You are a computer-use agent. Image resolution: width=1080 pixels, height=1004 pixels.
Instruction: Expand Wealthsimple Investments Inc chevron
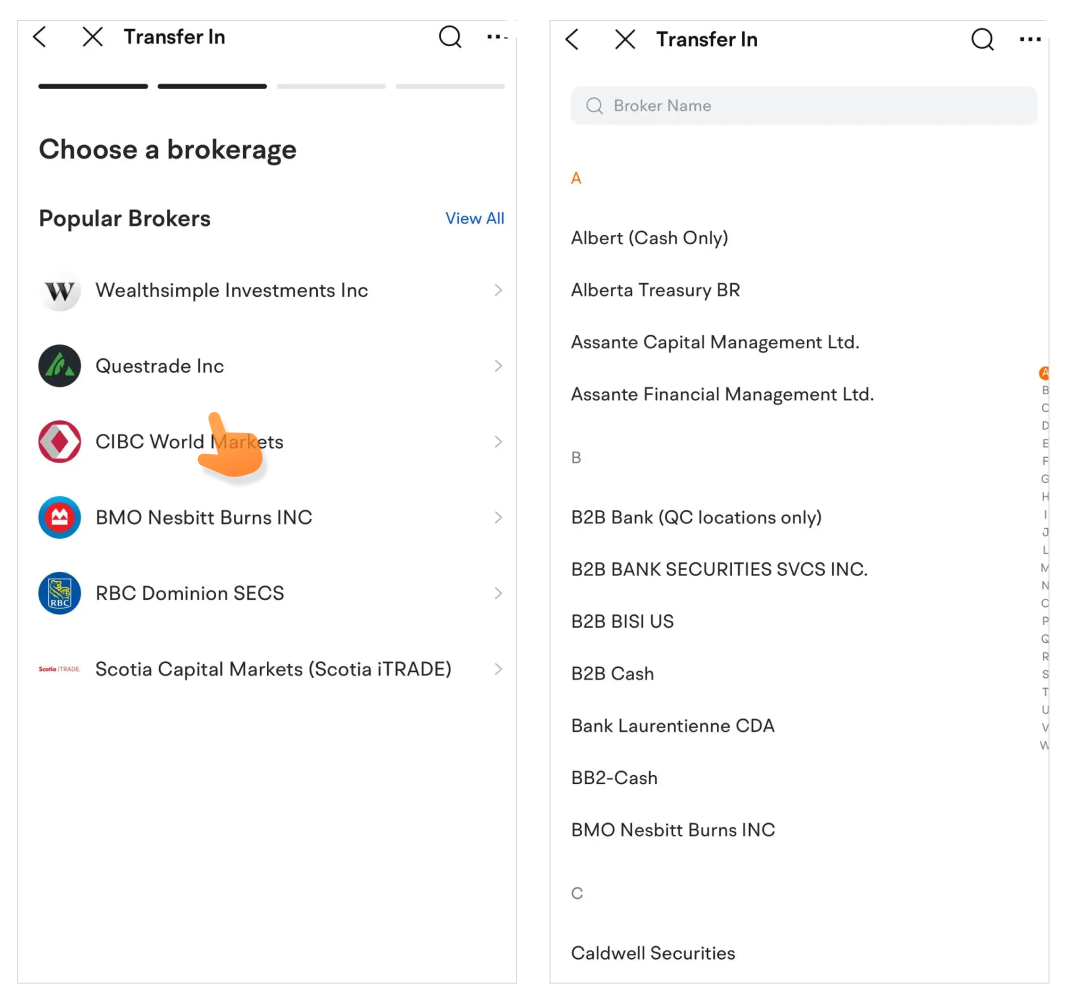pyautogui.click(x=497, y=291)
